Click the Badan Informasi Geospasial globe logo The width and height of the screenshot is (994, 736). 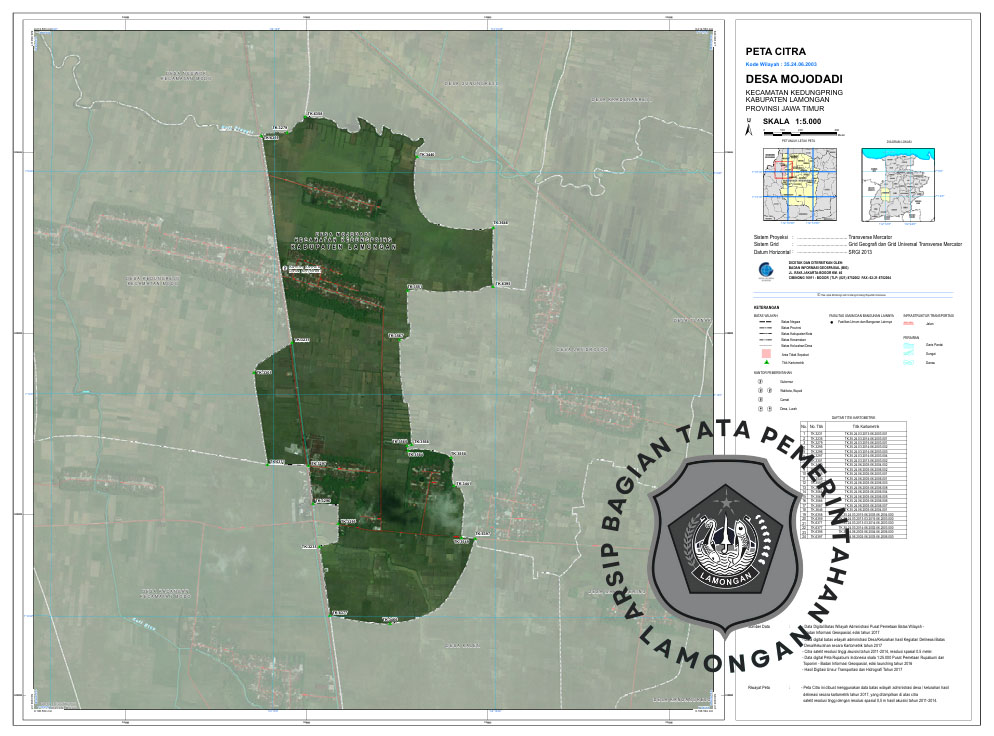pos(765,270)
